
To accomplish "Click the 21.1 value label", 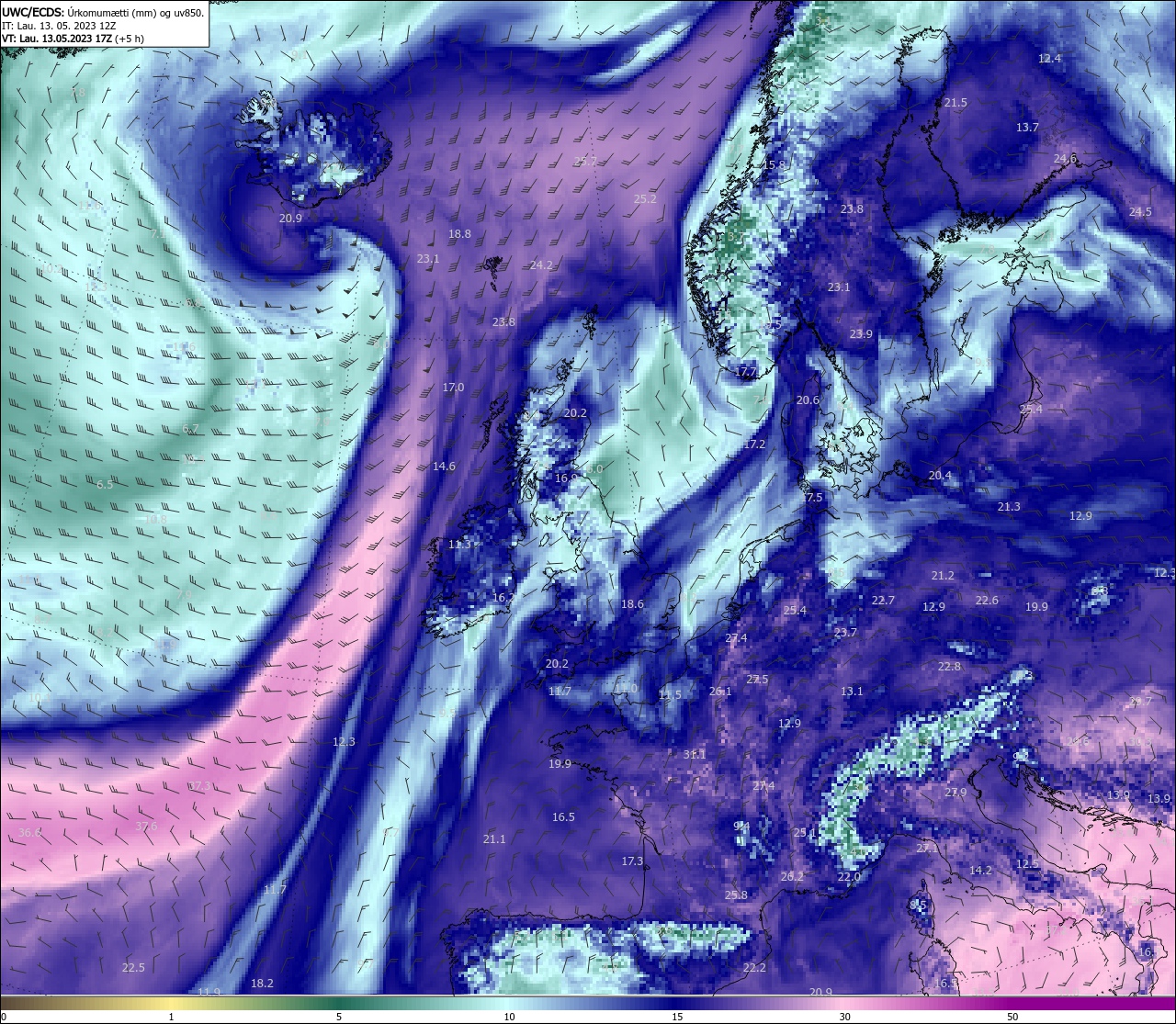I will [494, 838].
